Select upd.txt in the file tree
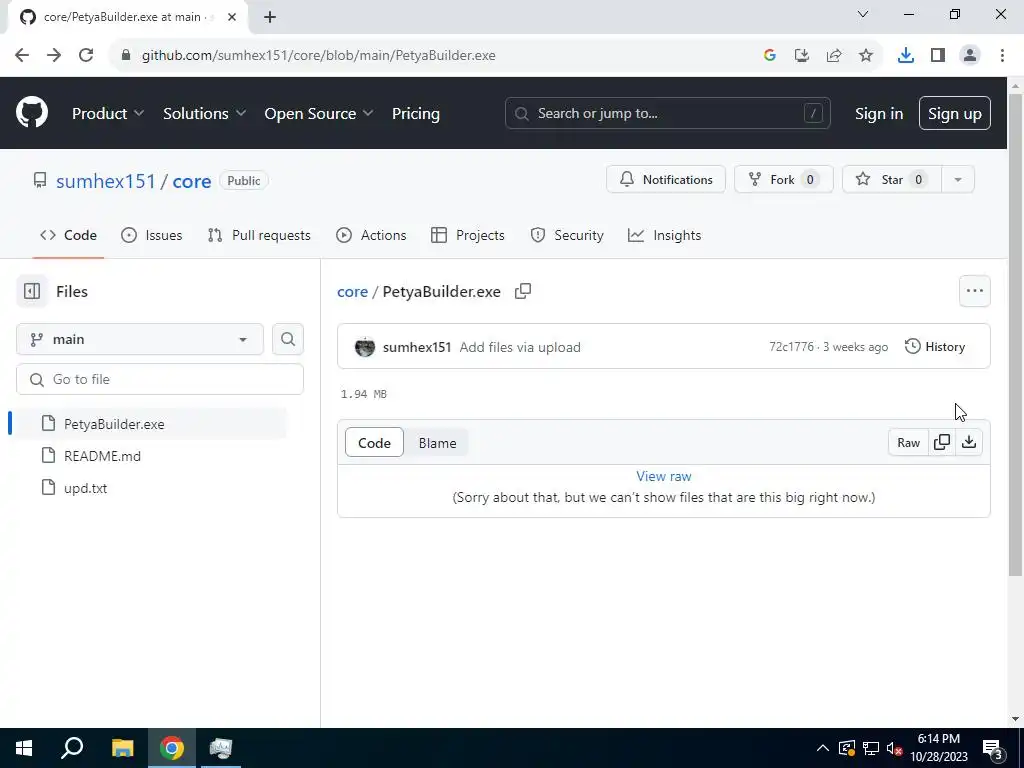The height and width of the screenshot is (768, 1024). click(86, 488)
